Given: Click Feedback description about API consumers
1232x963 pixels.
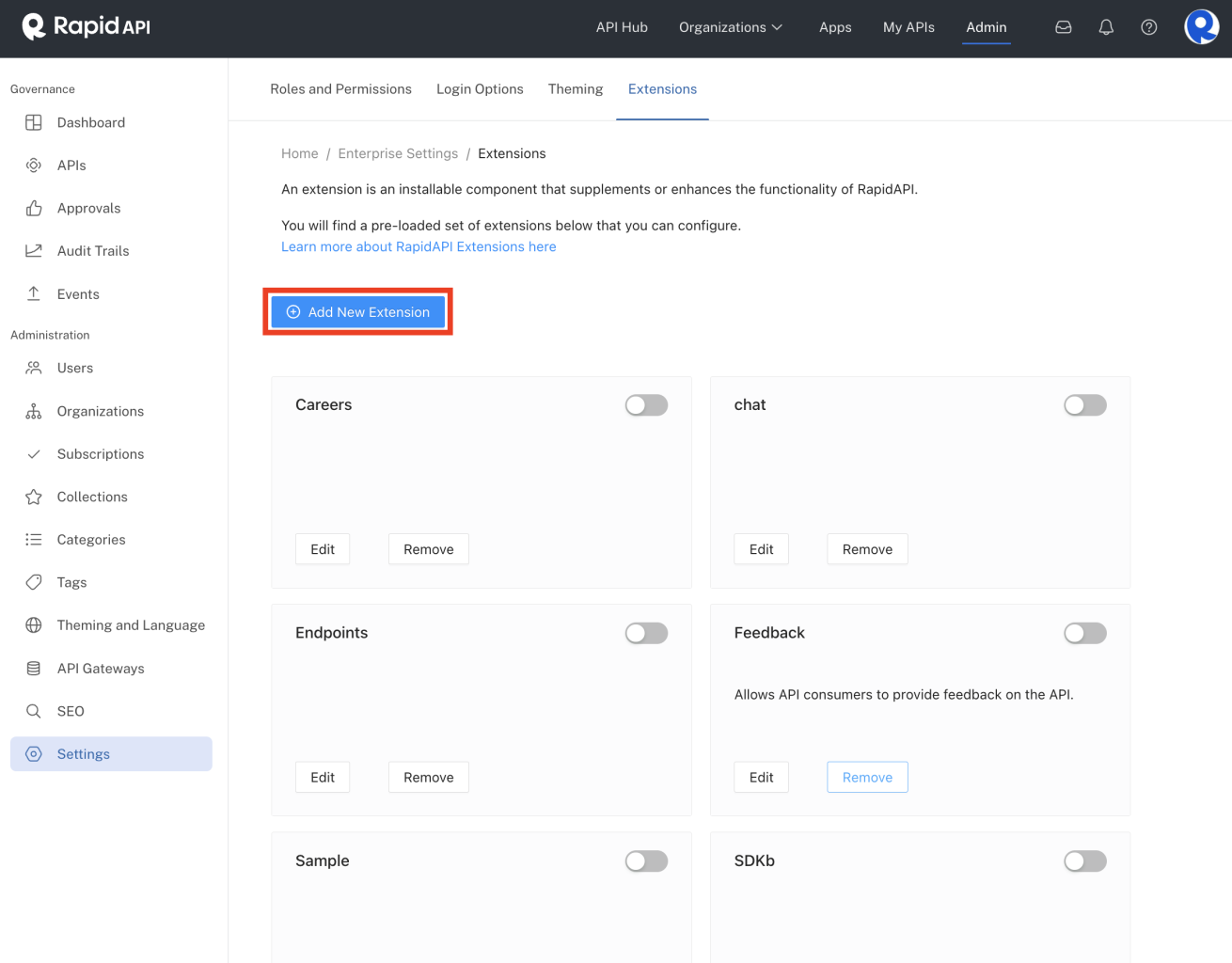Looking at the screenshot, I should click(904, 695).
